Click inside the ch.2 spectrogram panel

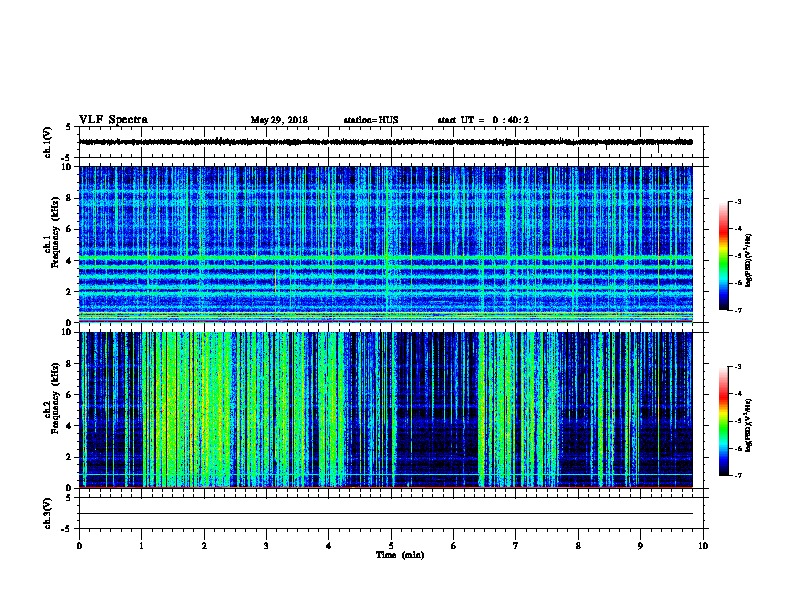tap(386, 410)
